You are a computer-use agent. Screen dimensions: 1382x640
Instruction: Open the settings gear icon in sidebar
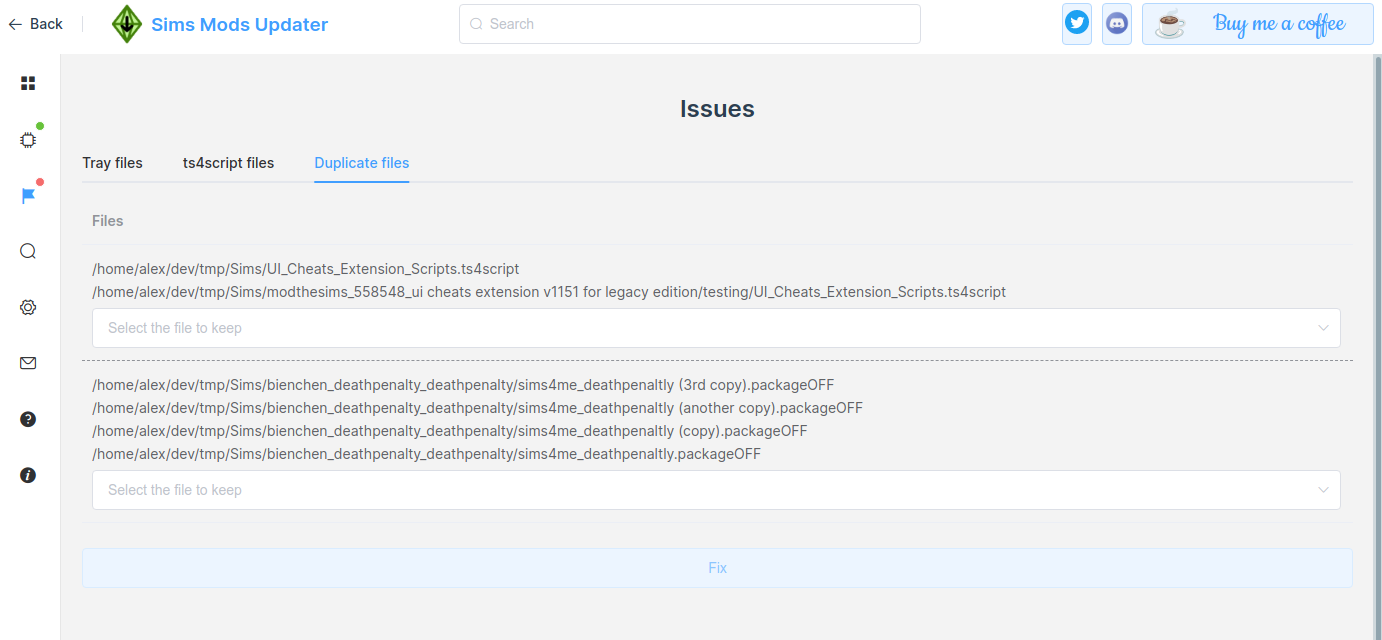pos(28,308)
